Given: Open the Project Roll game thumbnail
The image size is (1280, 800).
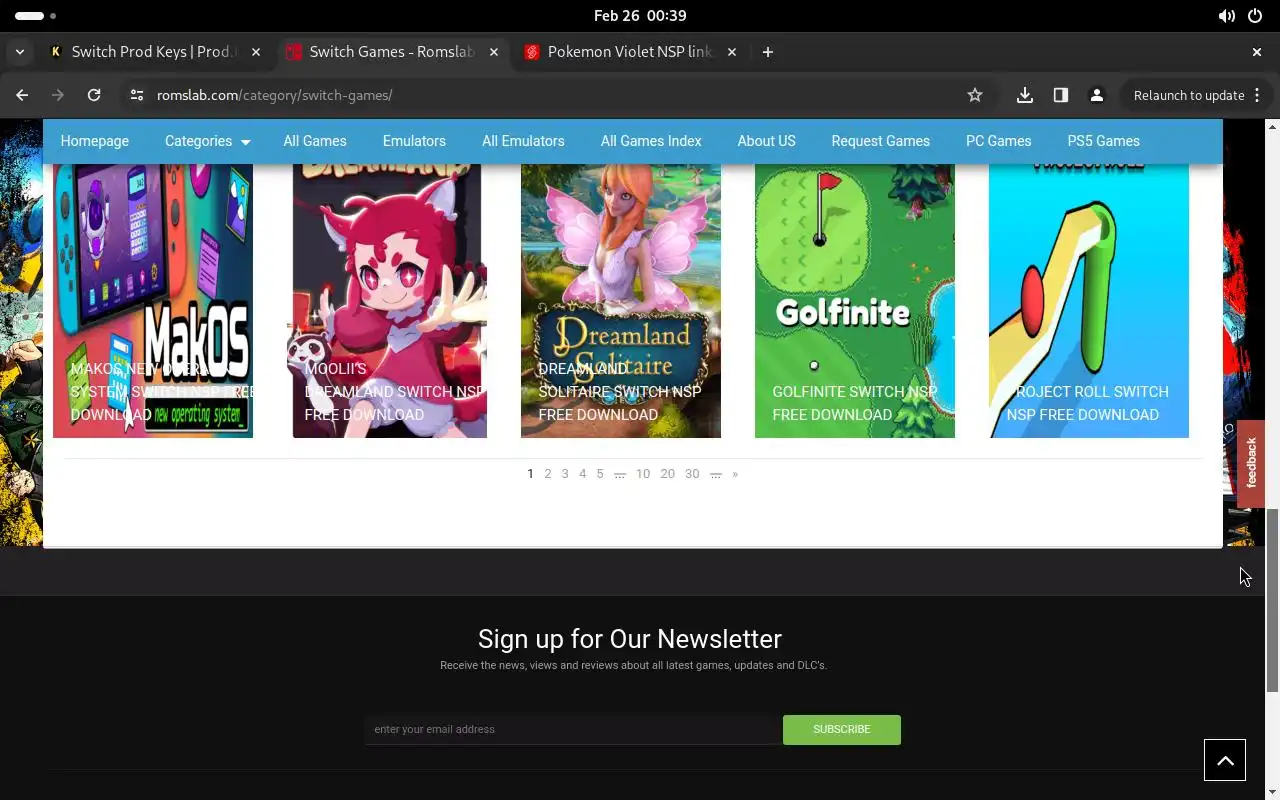Looking at the screenshot, I should point(1089,300).
